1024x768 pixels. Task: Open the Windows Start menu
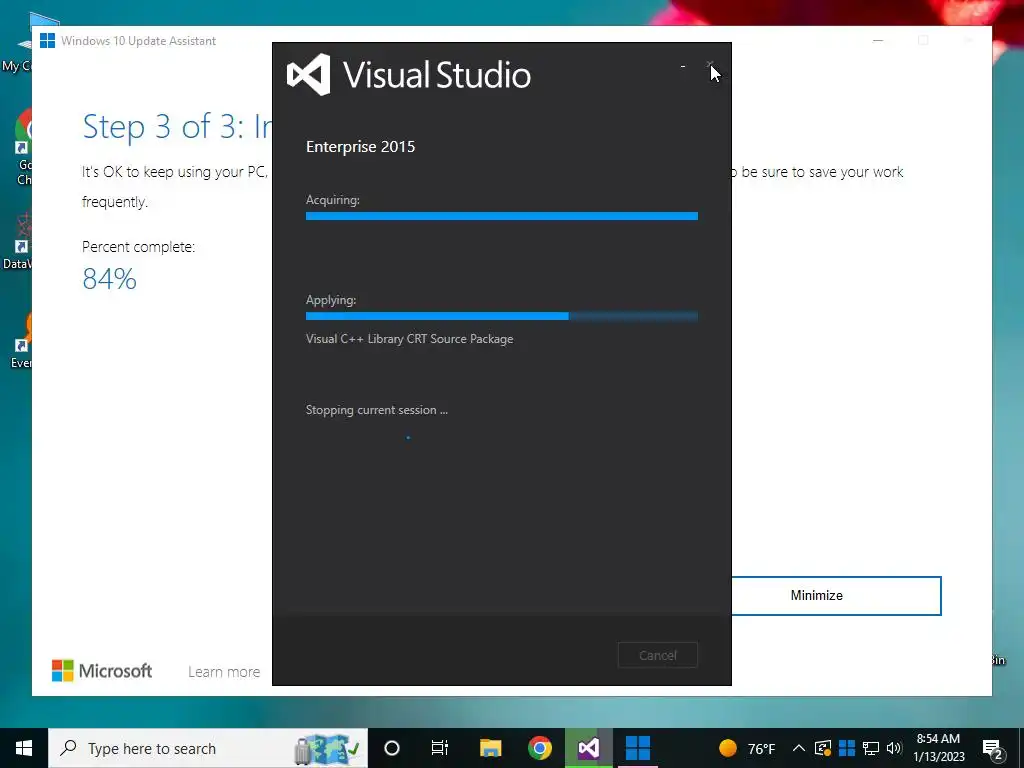pyautogui.click(x=24, y=748)
